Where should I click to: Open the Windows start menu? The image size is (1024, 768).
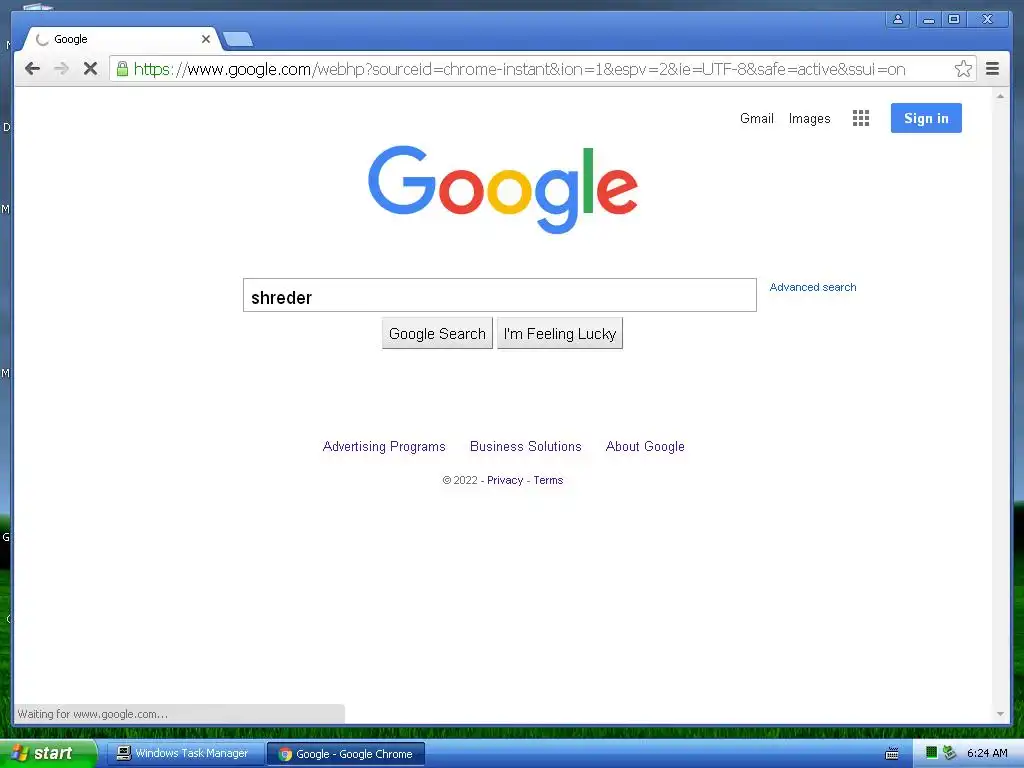pyautogui.click(x=47, y=753)
